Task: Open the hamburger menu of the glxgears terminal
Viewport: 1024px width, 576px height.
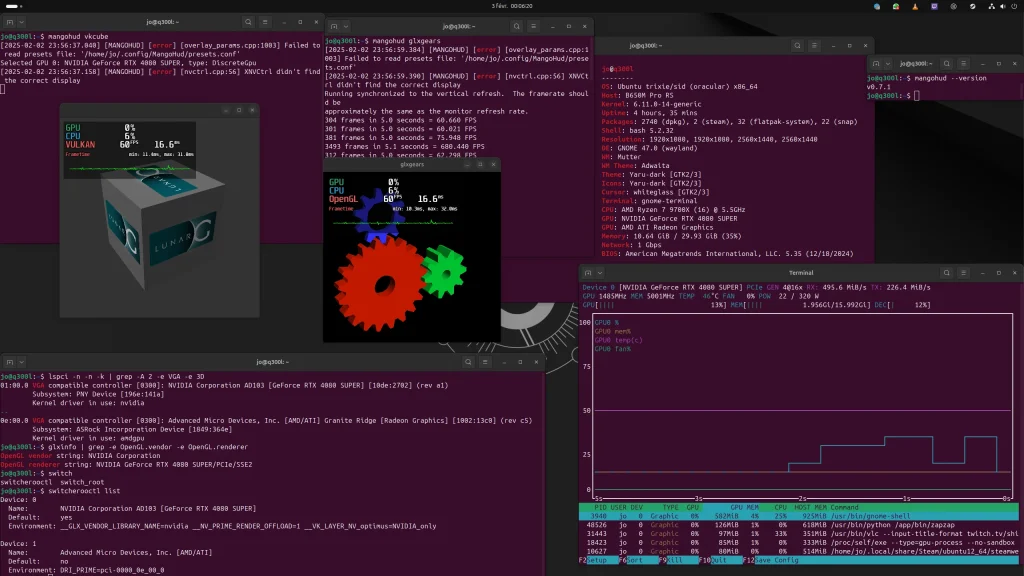Action: (534, 27)
